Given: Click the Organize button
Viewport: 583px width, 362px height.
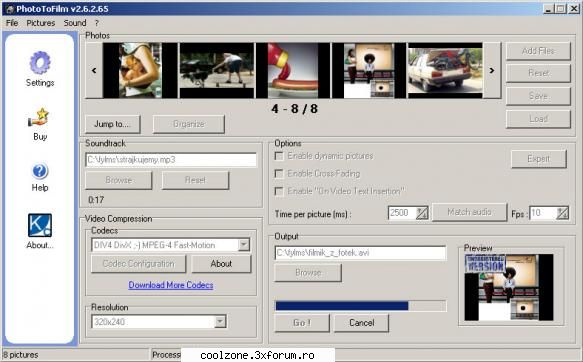Looking at the screenshot, I should [x=189, y=124].
